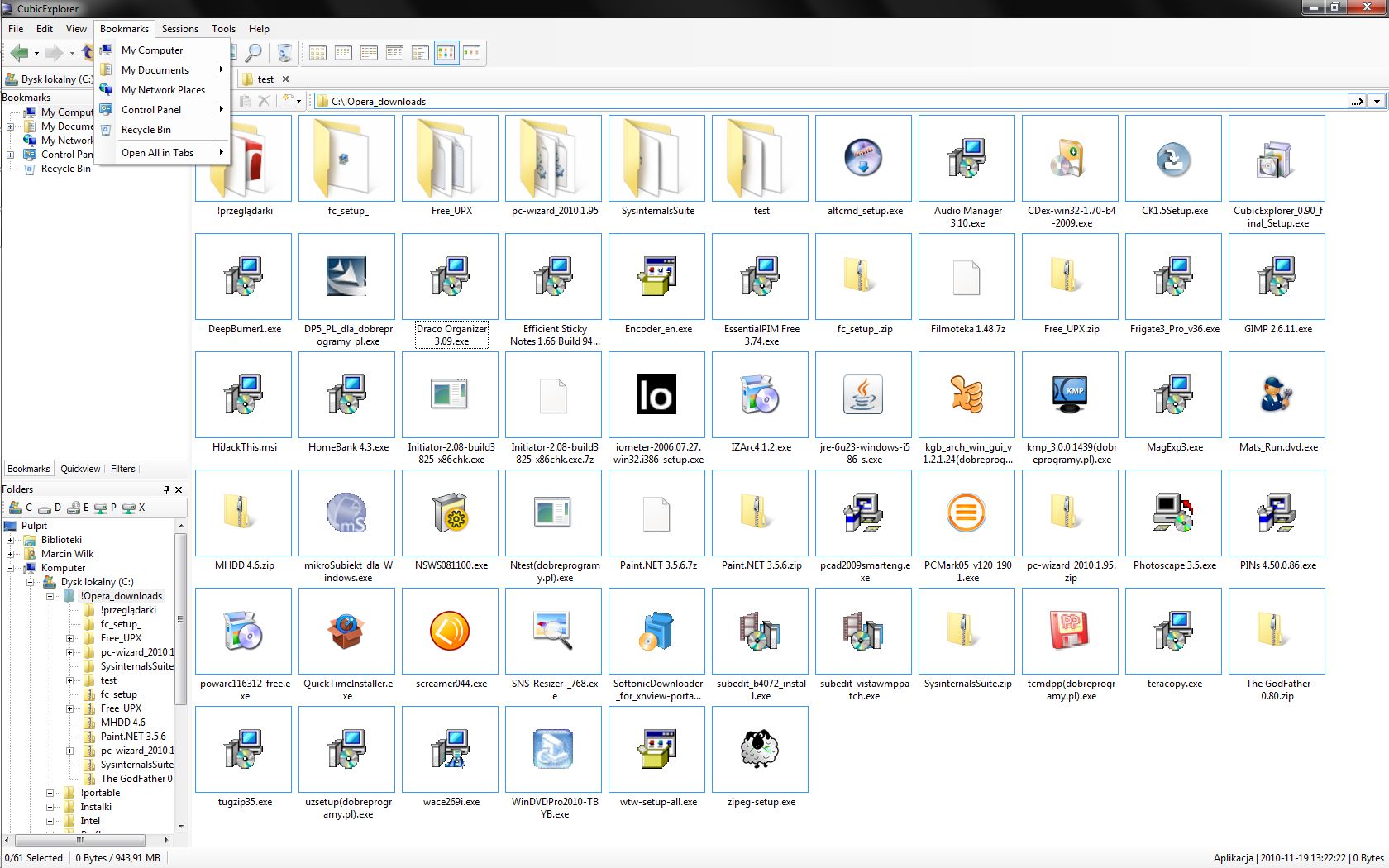The width and height of the screenshot is (1389, 868).
Task: Jump to network drive X button
Action: coord(134,508)
